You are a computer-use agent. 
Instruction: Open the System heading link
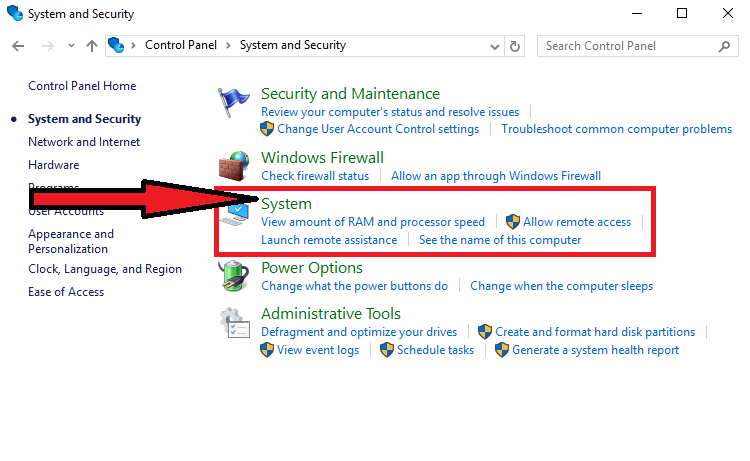pyautogui.click(x=286, y=204)
